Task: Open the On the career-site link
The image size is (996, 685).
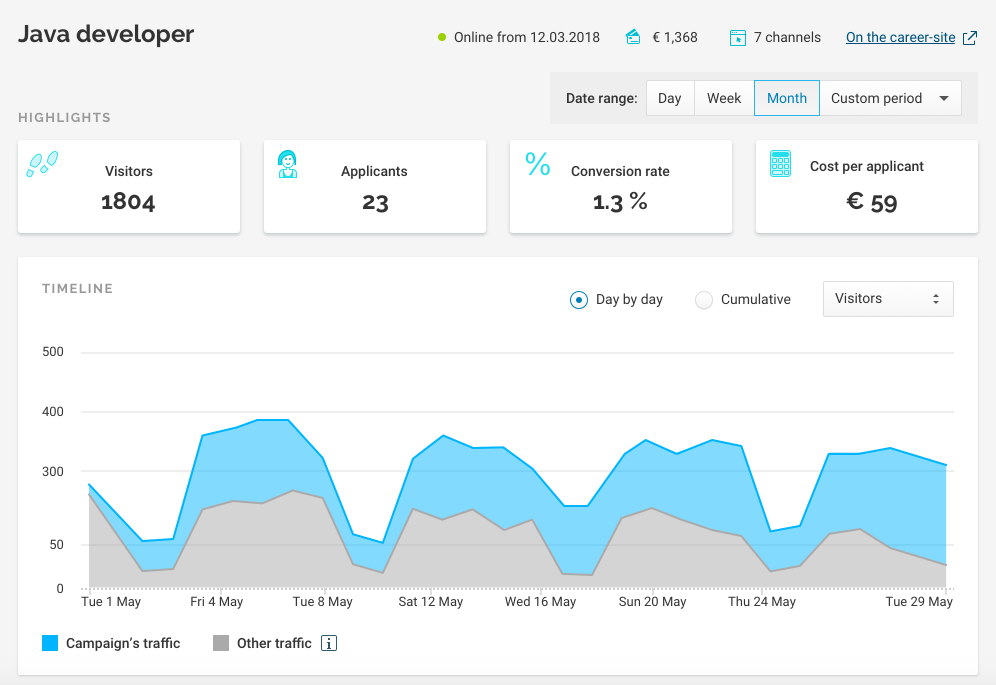Action: (x=900, y=38)
